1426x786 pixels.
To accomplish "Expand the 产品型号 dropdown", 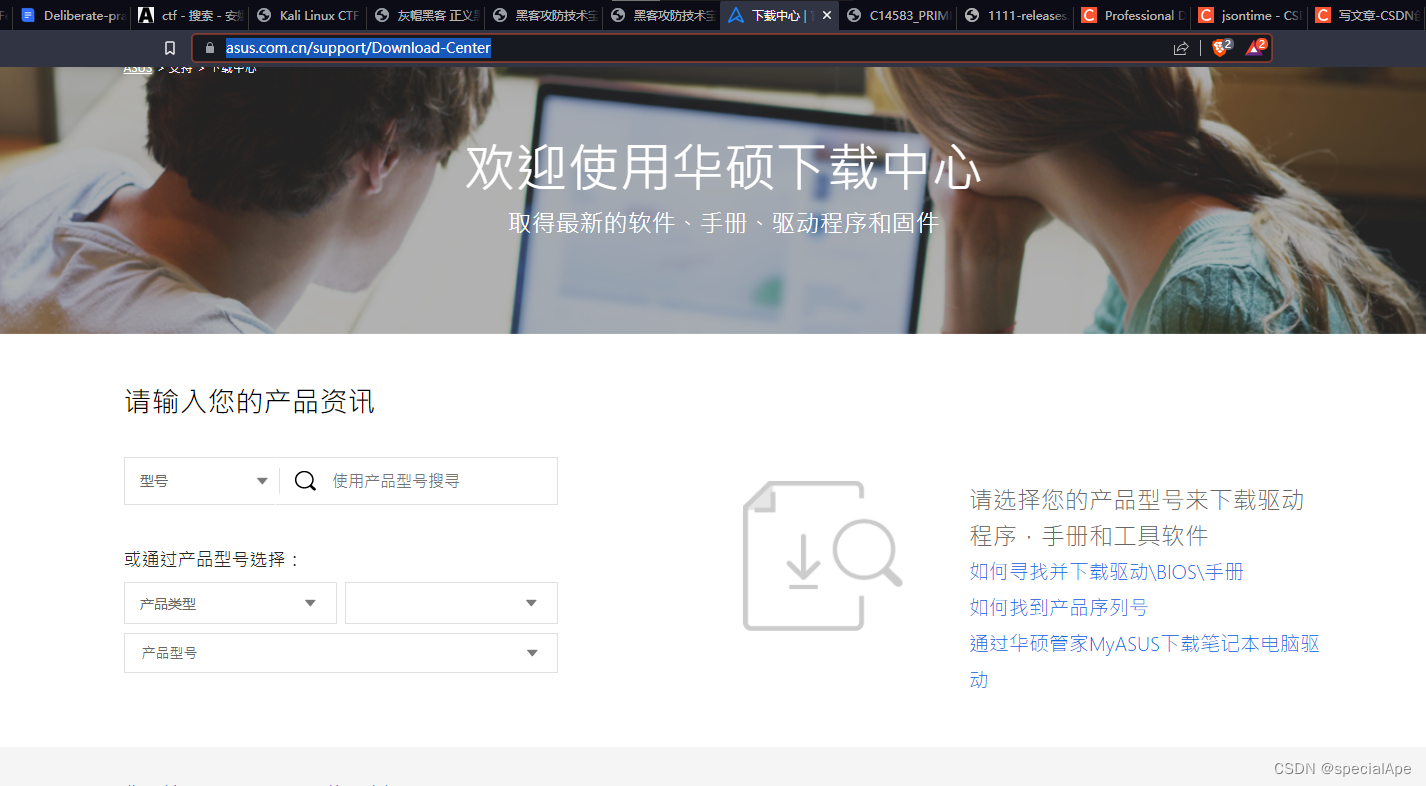I will pyautogui.click(x=341, y=653).
